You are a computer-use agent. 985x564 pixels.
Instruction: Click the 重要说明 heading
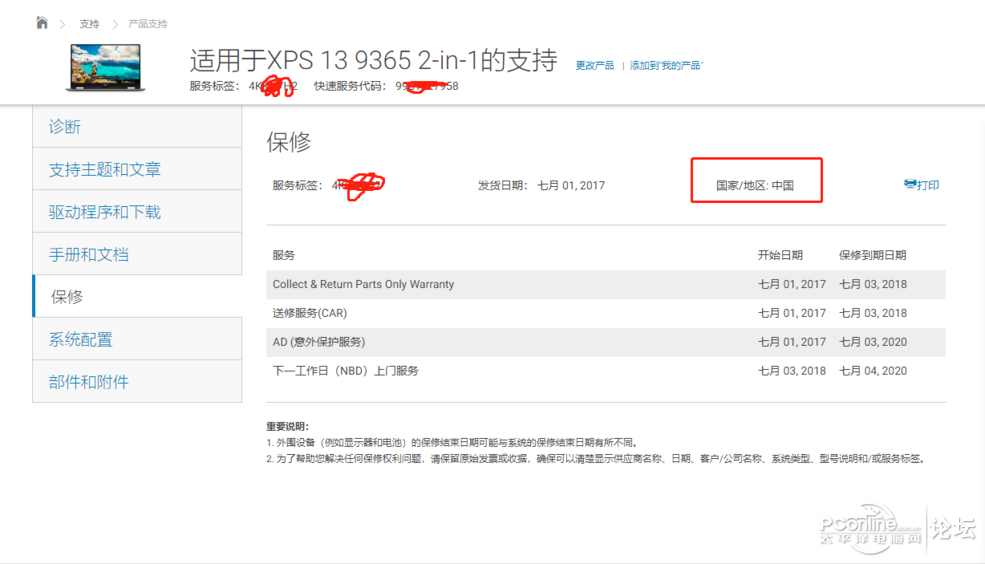[287, 426]
